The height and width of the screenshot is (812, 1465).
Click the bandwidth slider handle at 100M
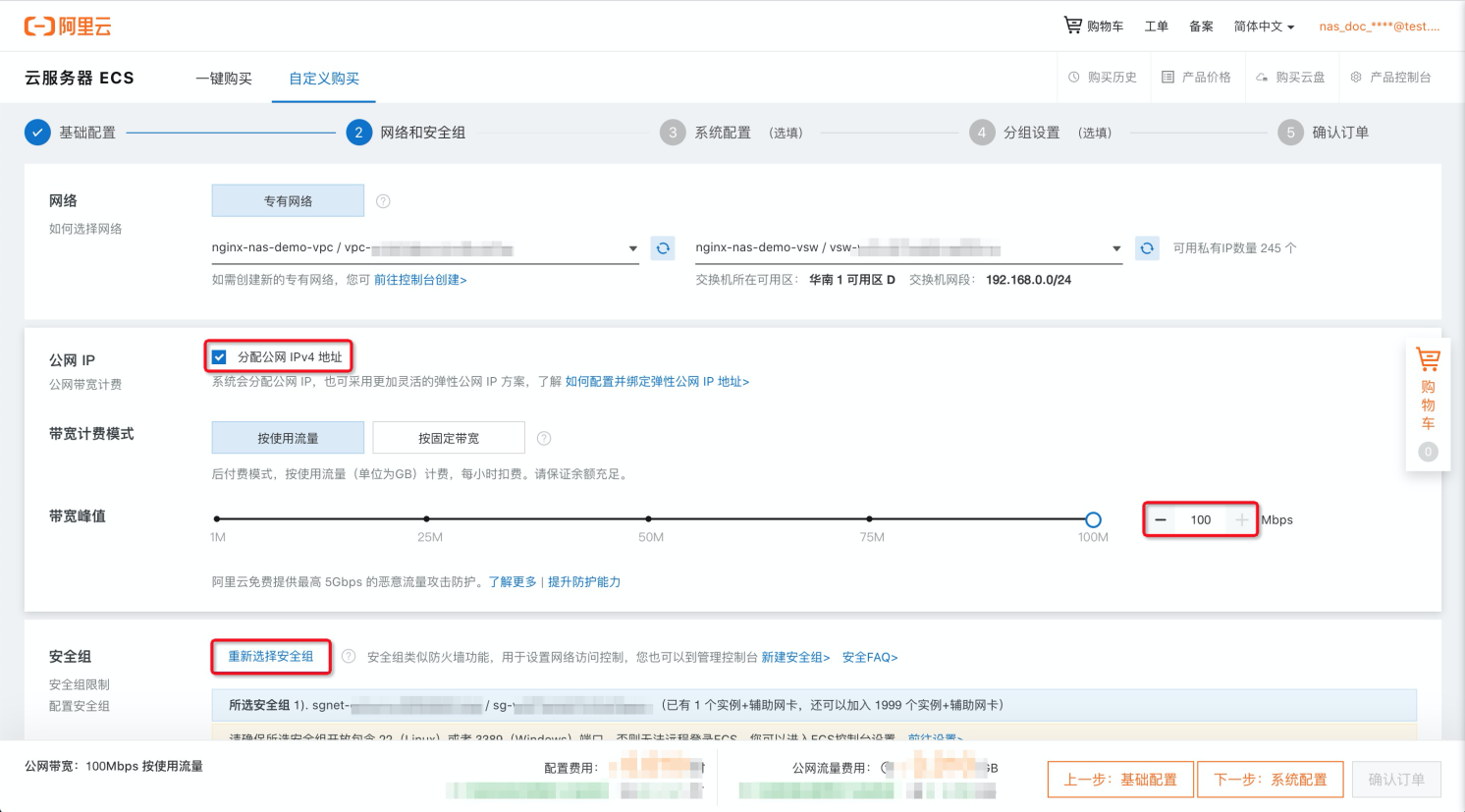point(1093,519)
